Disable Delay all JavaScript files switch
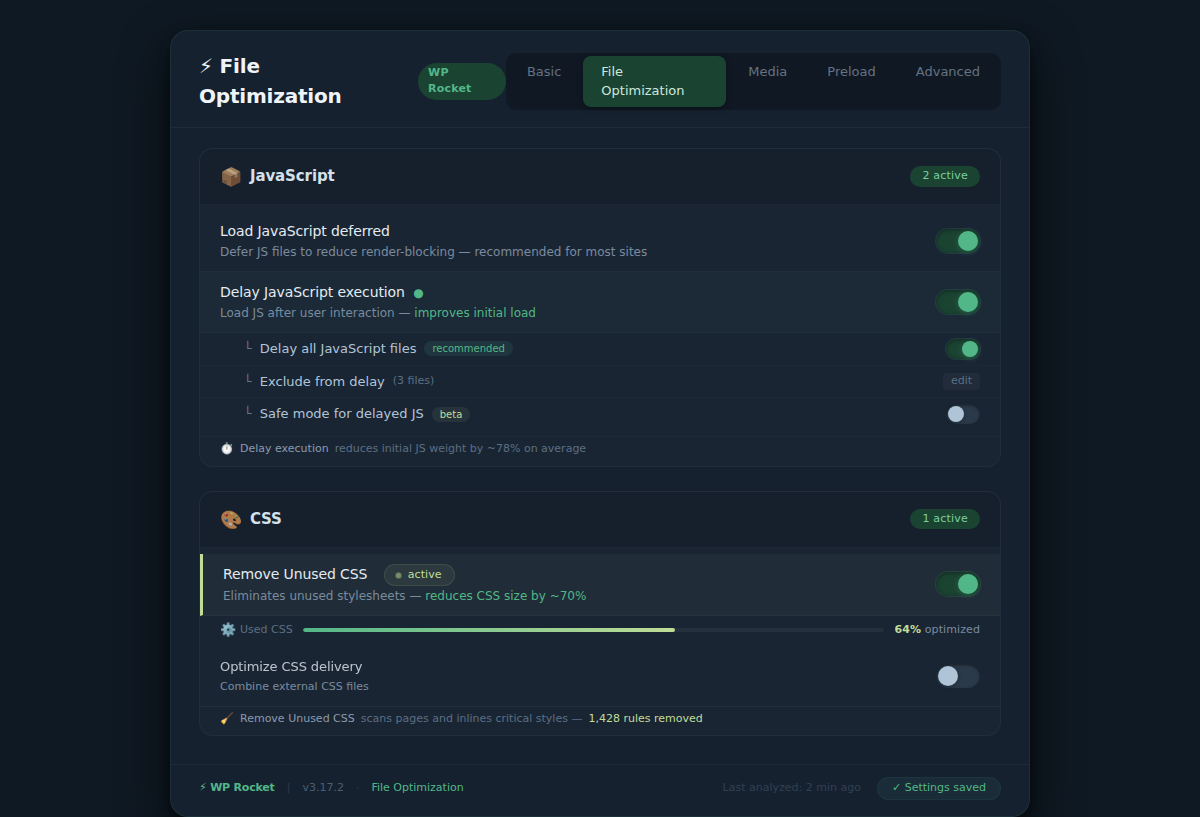 coord(963,349)
